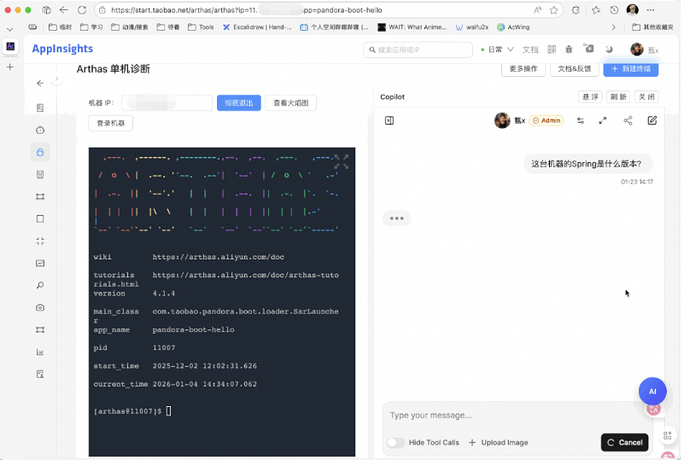Open the 日常 environment dropdown
The image size is (690, 465).
(x=497, y=50)
